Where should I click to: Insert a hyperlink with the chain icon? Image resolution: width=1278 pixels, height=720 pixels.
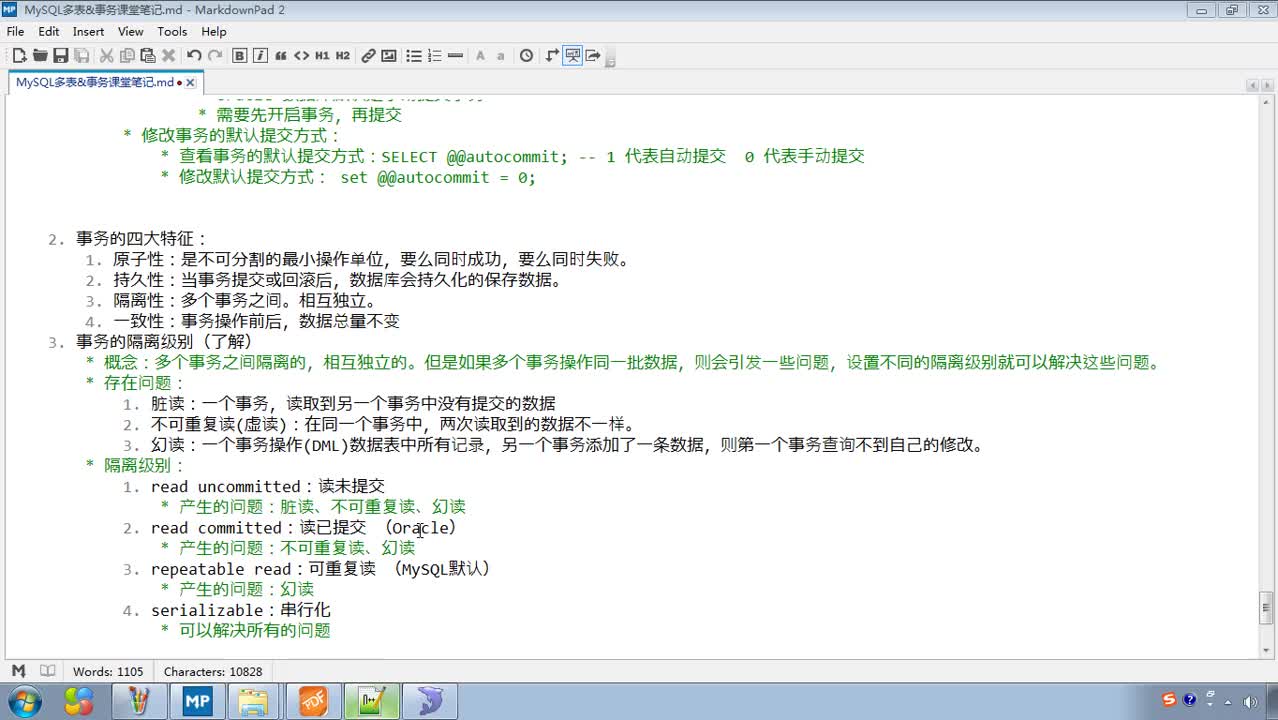(368, 56)
